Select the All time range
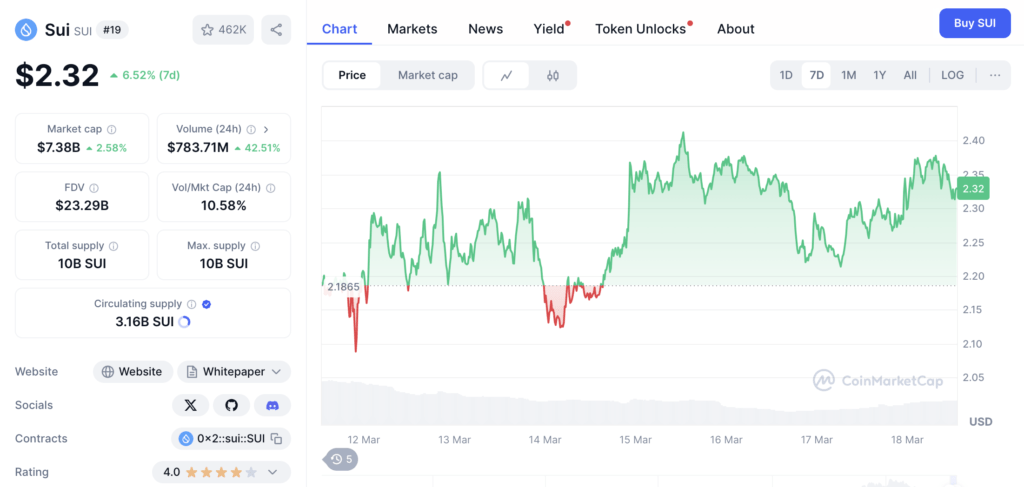 [x=910, y=75]
